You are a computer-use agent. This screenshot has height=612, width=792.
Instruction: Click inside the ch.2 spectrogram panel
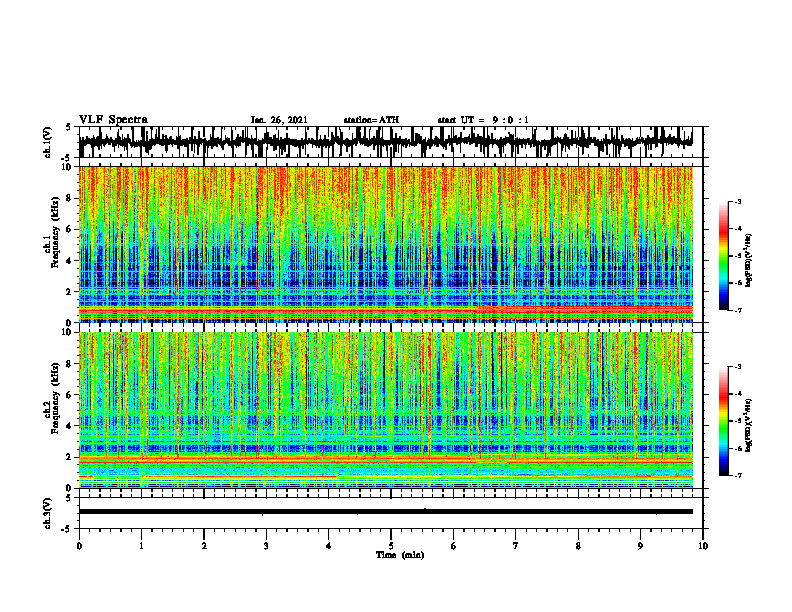coord(385,410)
